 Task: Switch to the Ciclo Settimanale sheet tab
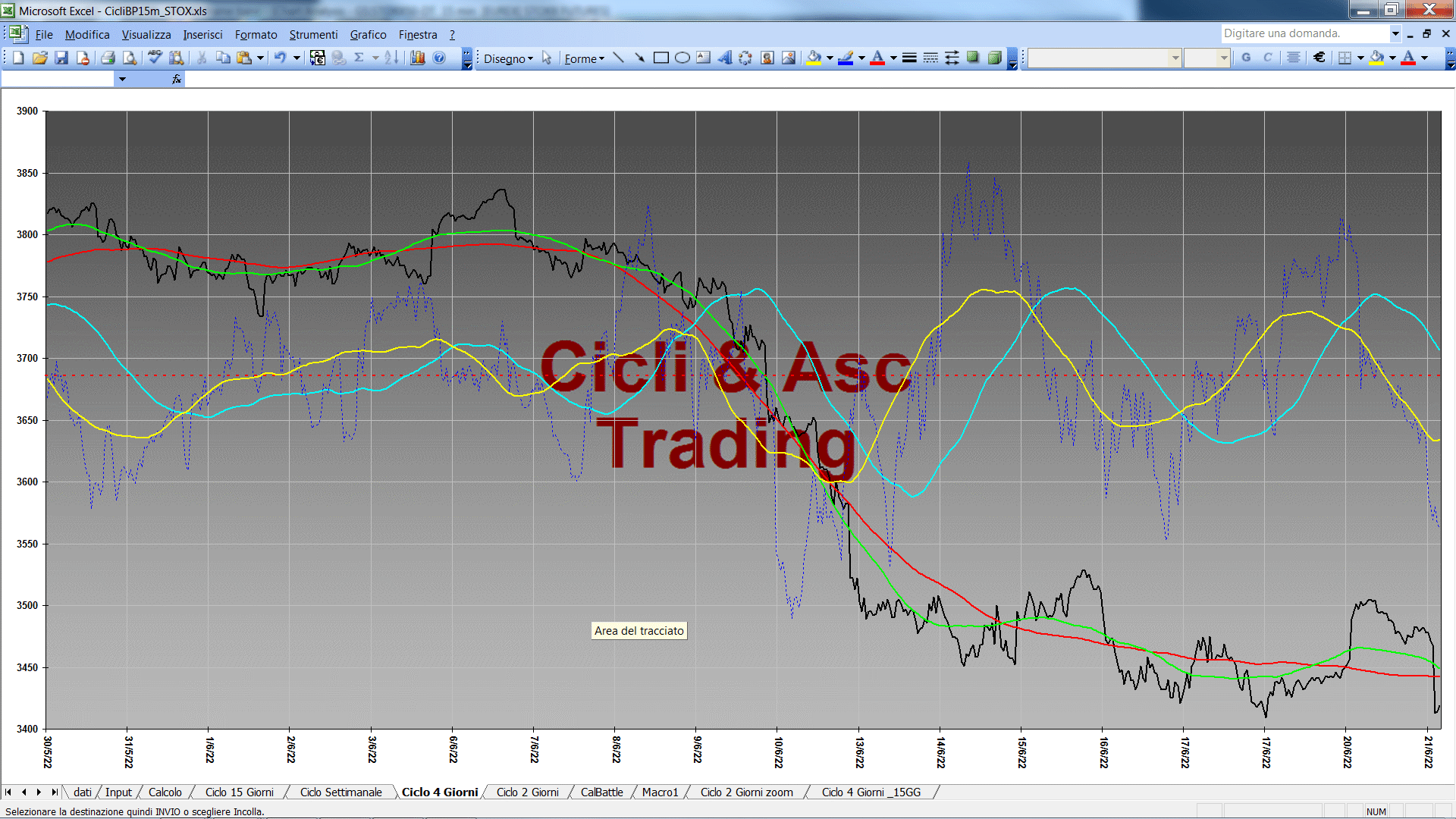tap(341, 792)
